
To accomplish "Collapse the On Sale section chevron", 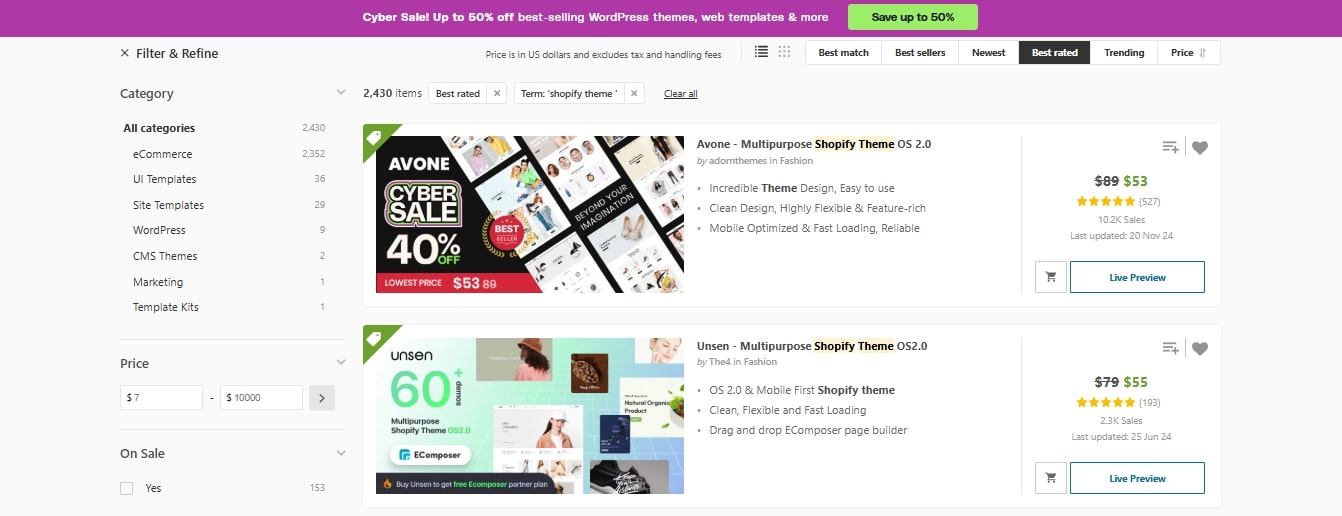I will point(341,453).
